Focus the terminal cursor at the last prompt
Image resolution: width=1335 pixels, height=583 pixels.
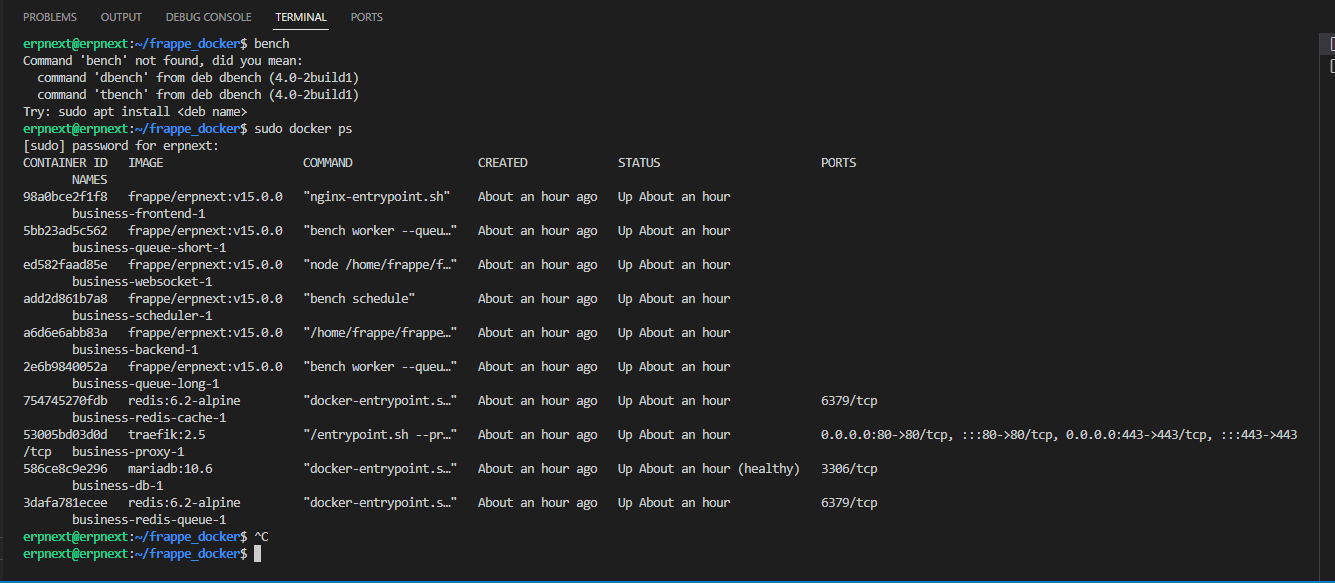[257, 554]
